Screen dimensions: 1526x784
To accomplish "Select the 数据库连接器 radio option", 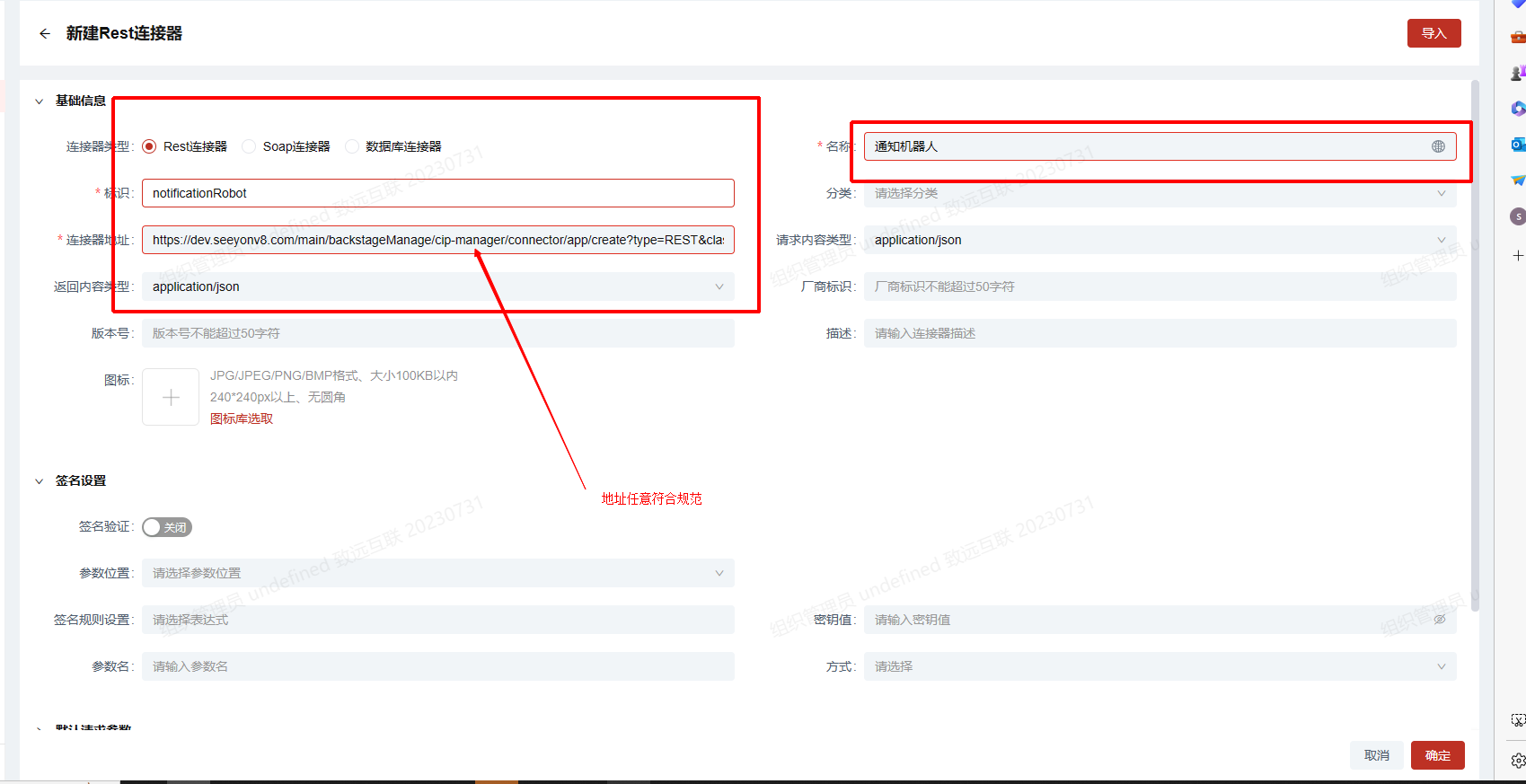I will [351, 146].
